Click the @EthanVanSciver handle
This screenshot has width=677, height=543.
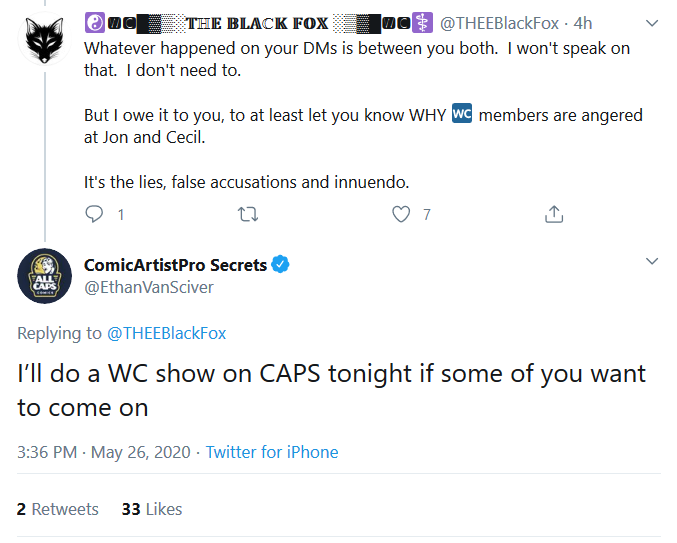(x=149, y=287)
